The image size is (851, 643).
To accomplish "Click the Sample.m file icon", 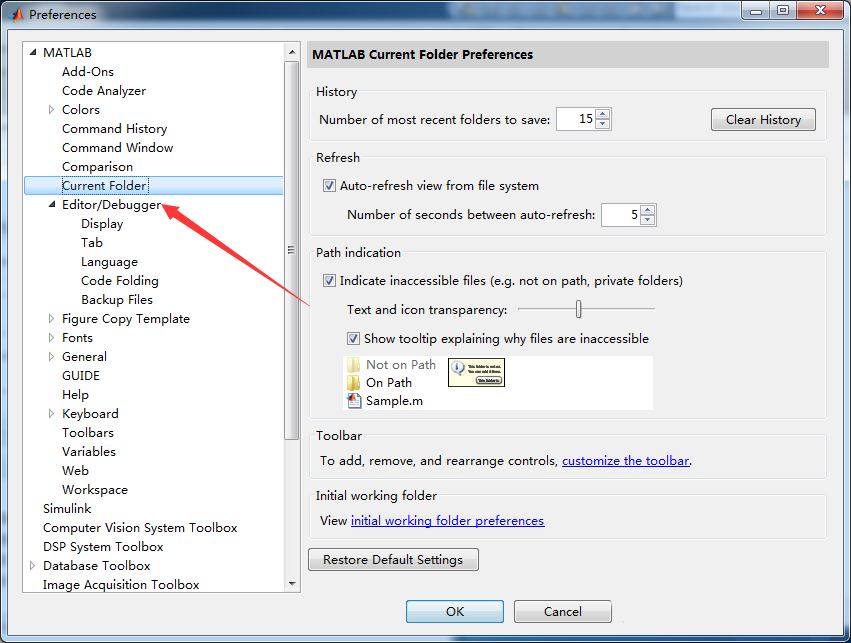I will [354, 400].
